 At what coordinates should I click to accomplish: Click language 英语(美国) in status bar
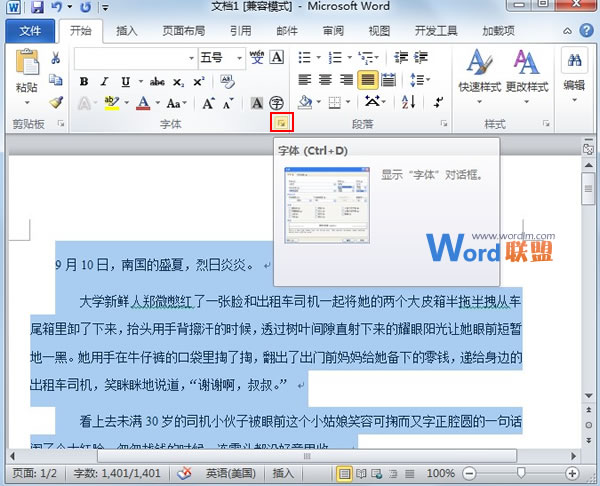pyautogui.click(x=231, y=473)
